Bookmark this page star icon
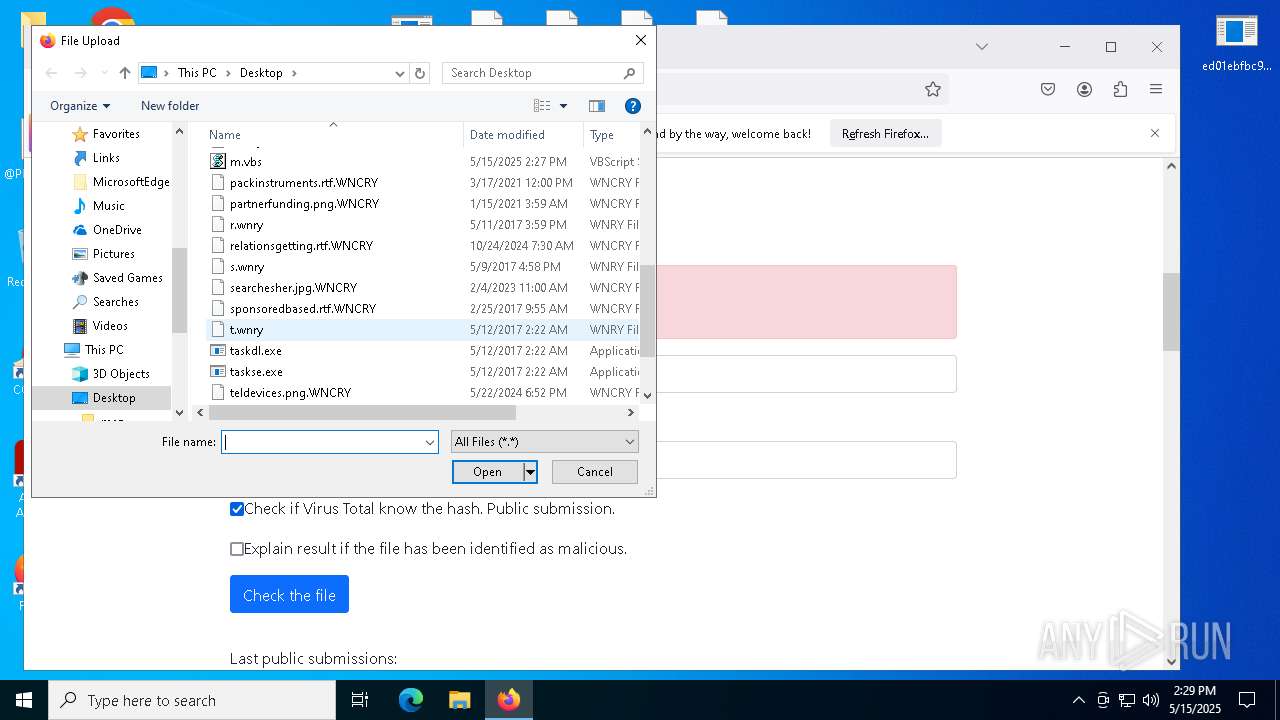The image size is (1280, 720). [x=933, y=89]
